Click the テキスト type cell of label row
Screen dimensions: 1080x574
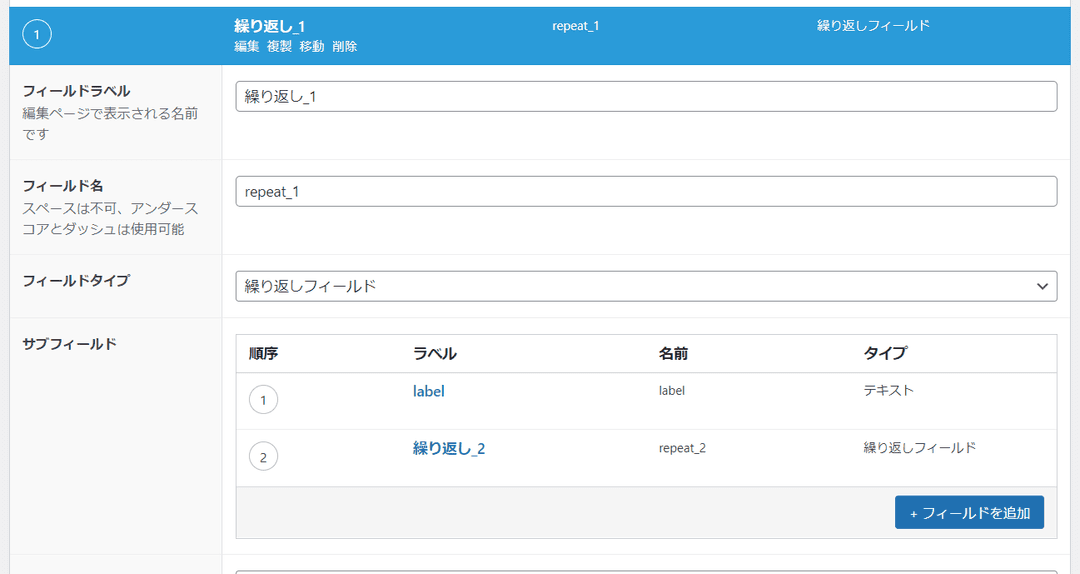pyautogui.click(x=888, y=391)
